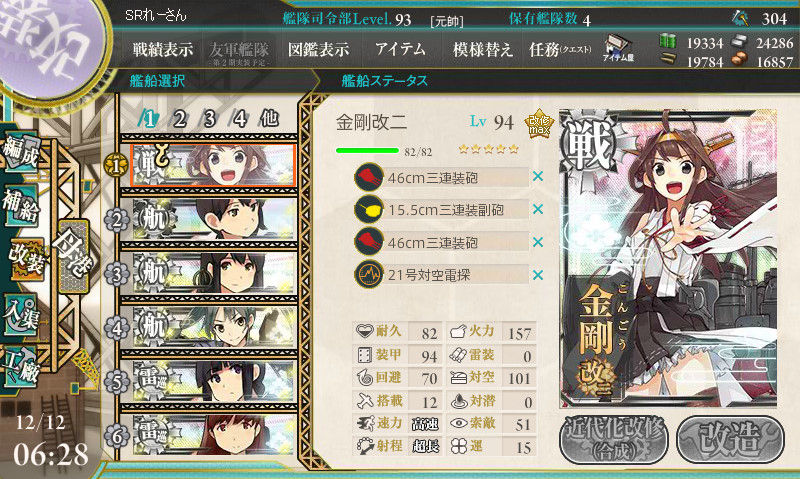Open the 戦績表示 records menu
The height and width of the screenshot is (479, 800).
tap(163, 49)
